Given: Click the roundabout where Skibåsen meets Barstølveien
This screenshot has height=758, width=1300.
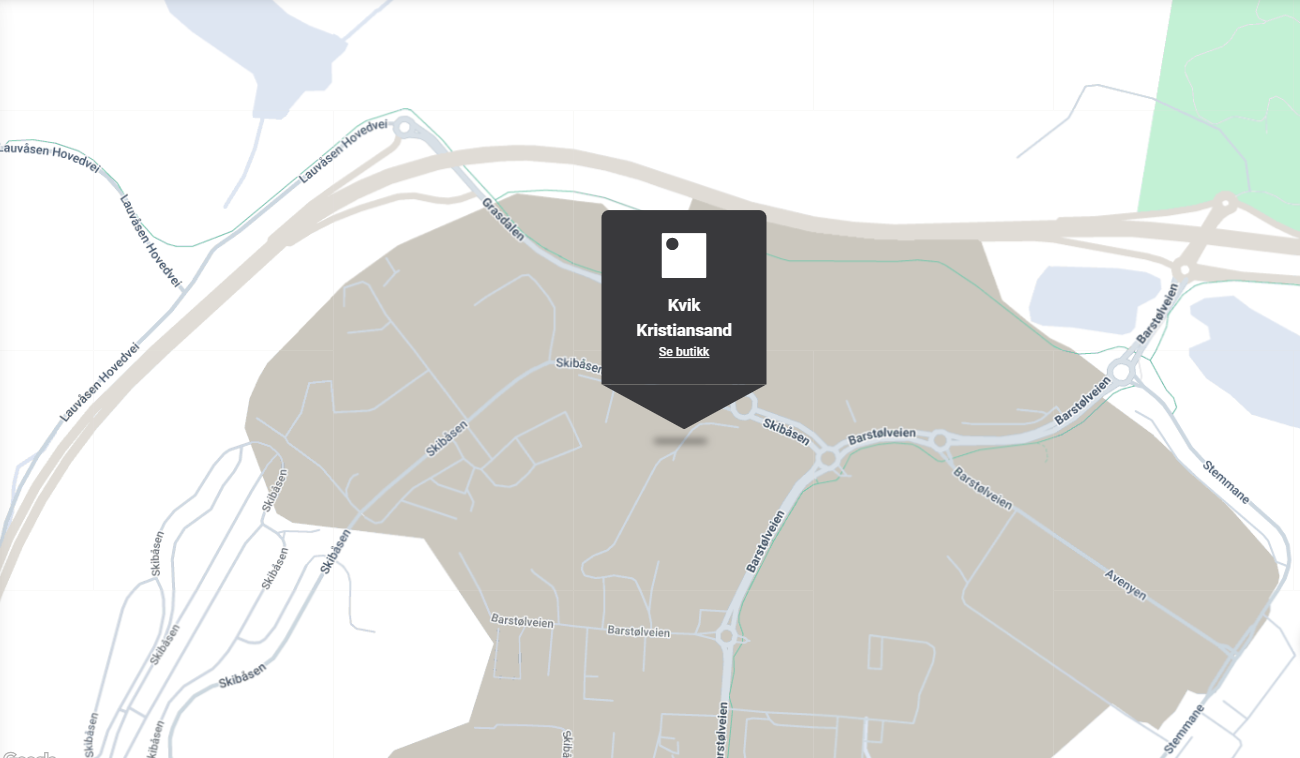Looking at the screenshot, I should click(828, 458).
